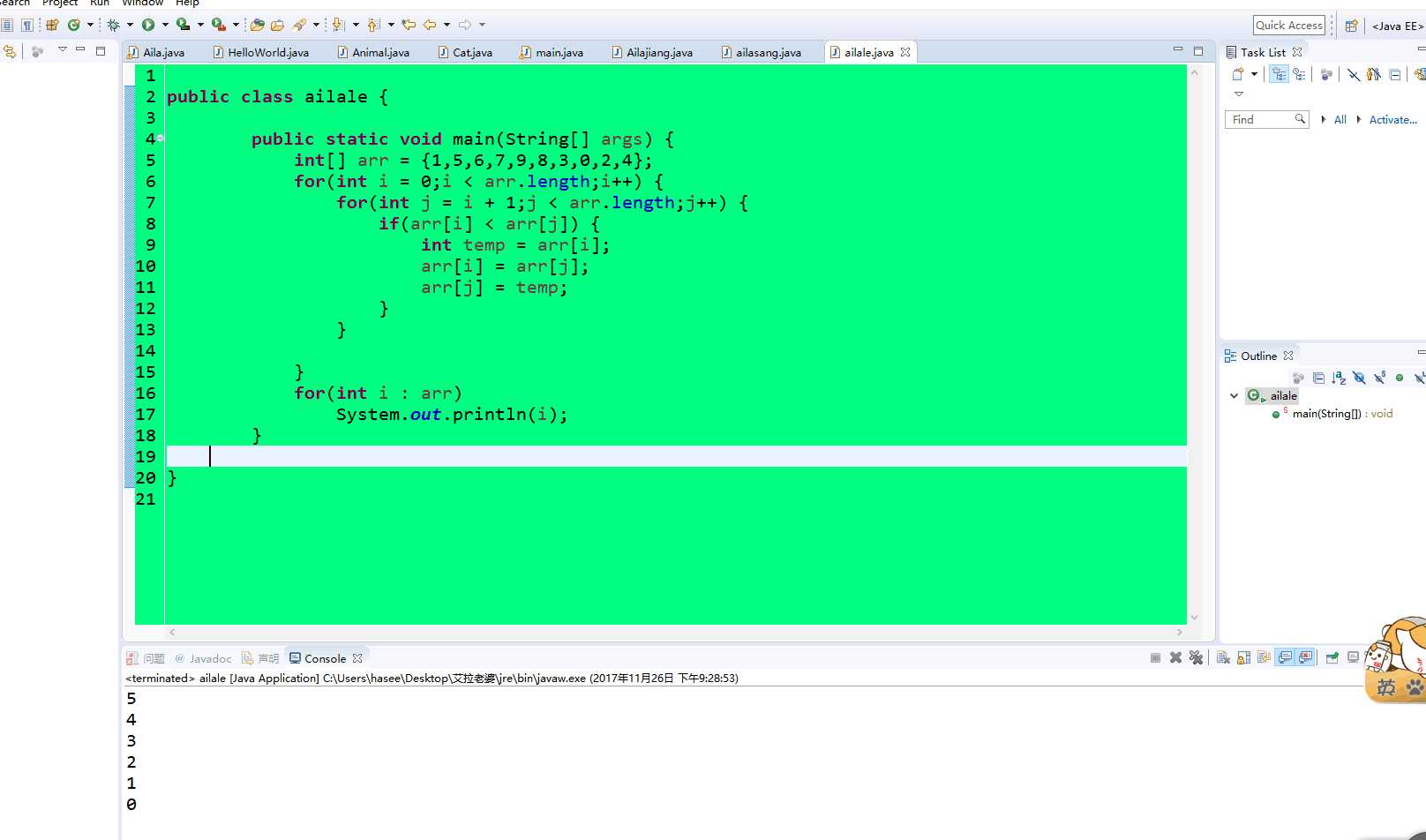Click the Quick Access field

(1289, 25)
